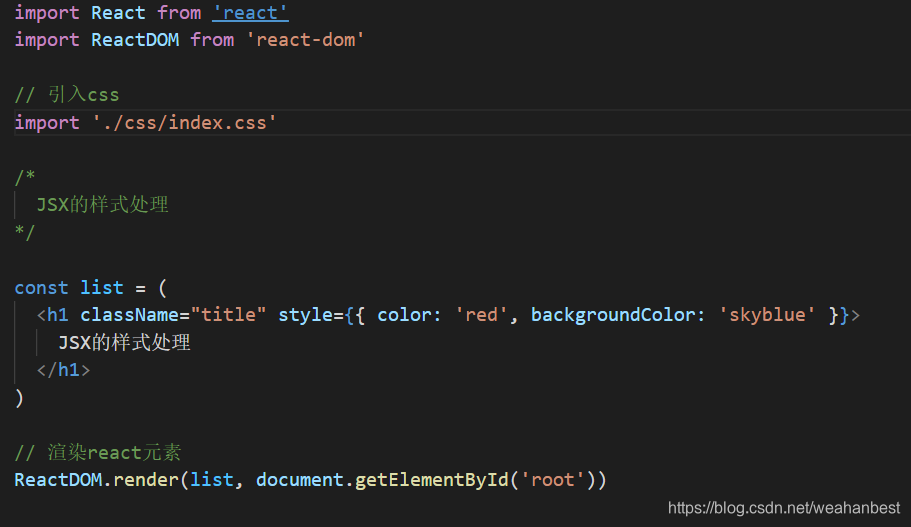Click the '// 引入css' comment
Image resolution: width=911 pixels, height=527 pixels.
tap(67, 95)
